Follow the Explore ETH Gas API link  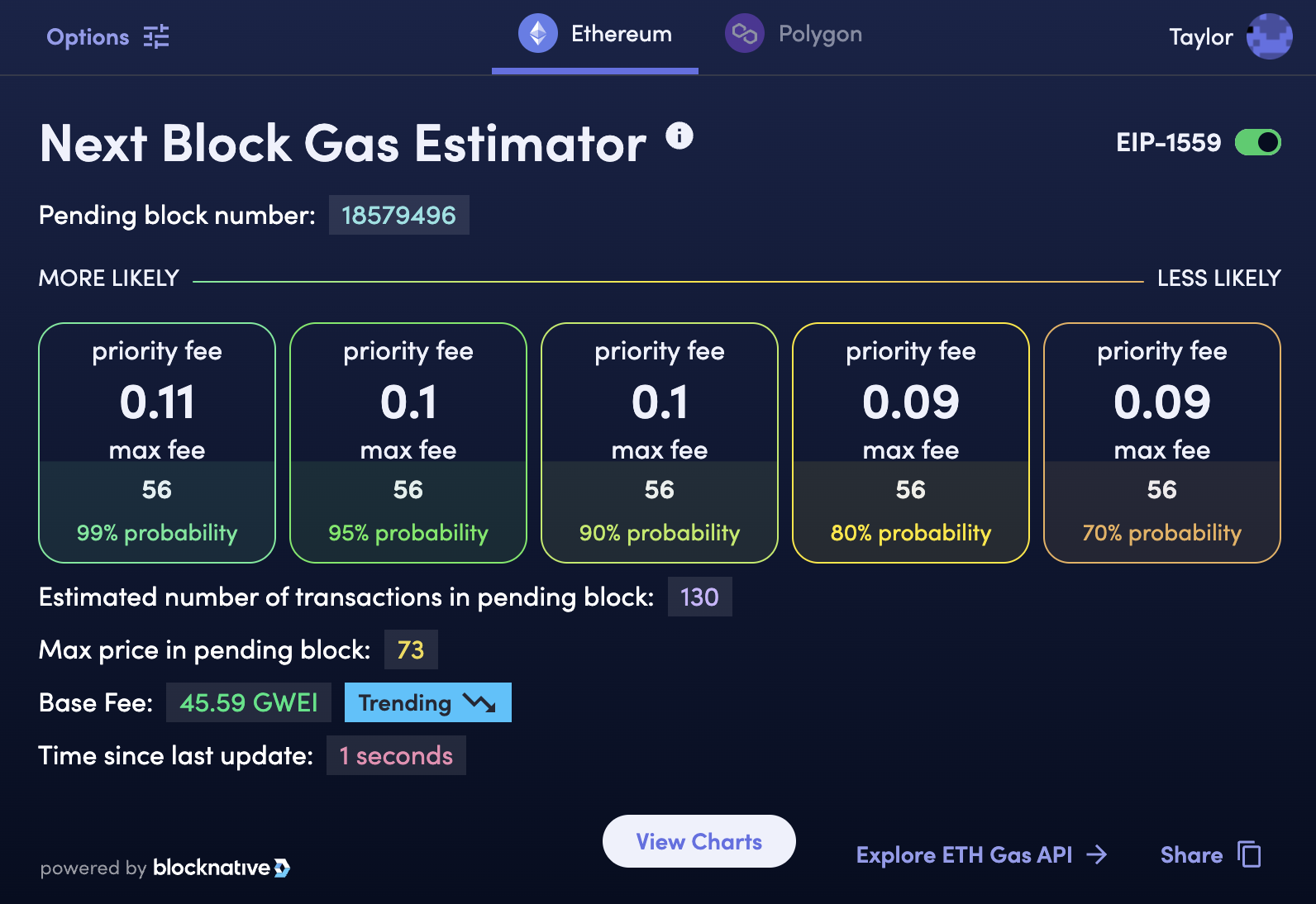coord(981,854)
